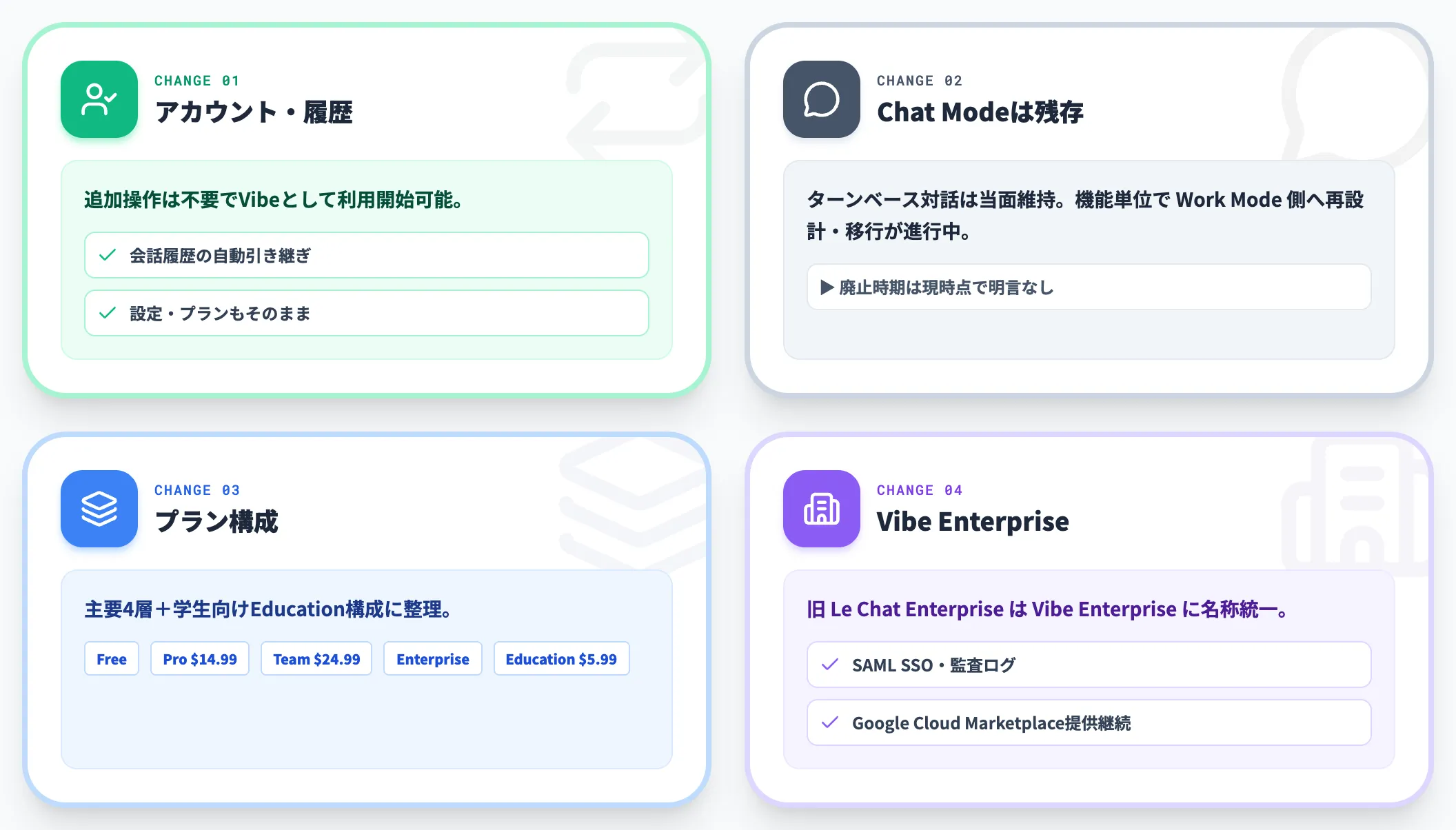Click the checkmark beside SAML SSO・監査ログ
Viewport: 1456px width, 830px height.
click(x=830, y=665)
